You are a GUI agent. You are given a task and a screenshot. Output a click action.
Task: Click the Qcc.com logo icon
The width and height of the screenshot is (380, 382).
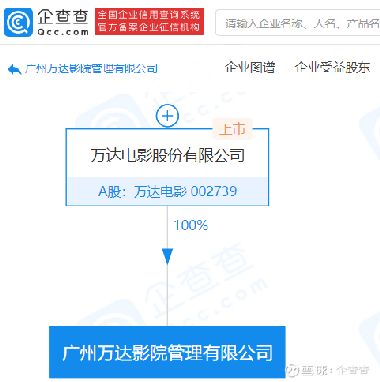click(18, 22)
